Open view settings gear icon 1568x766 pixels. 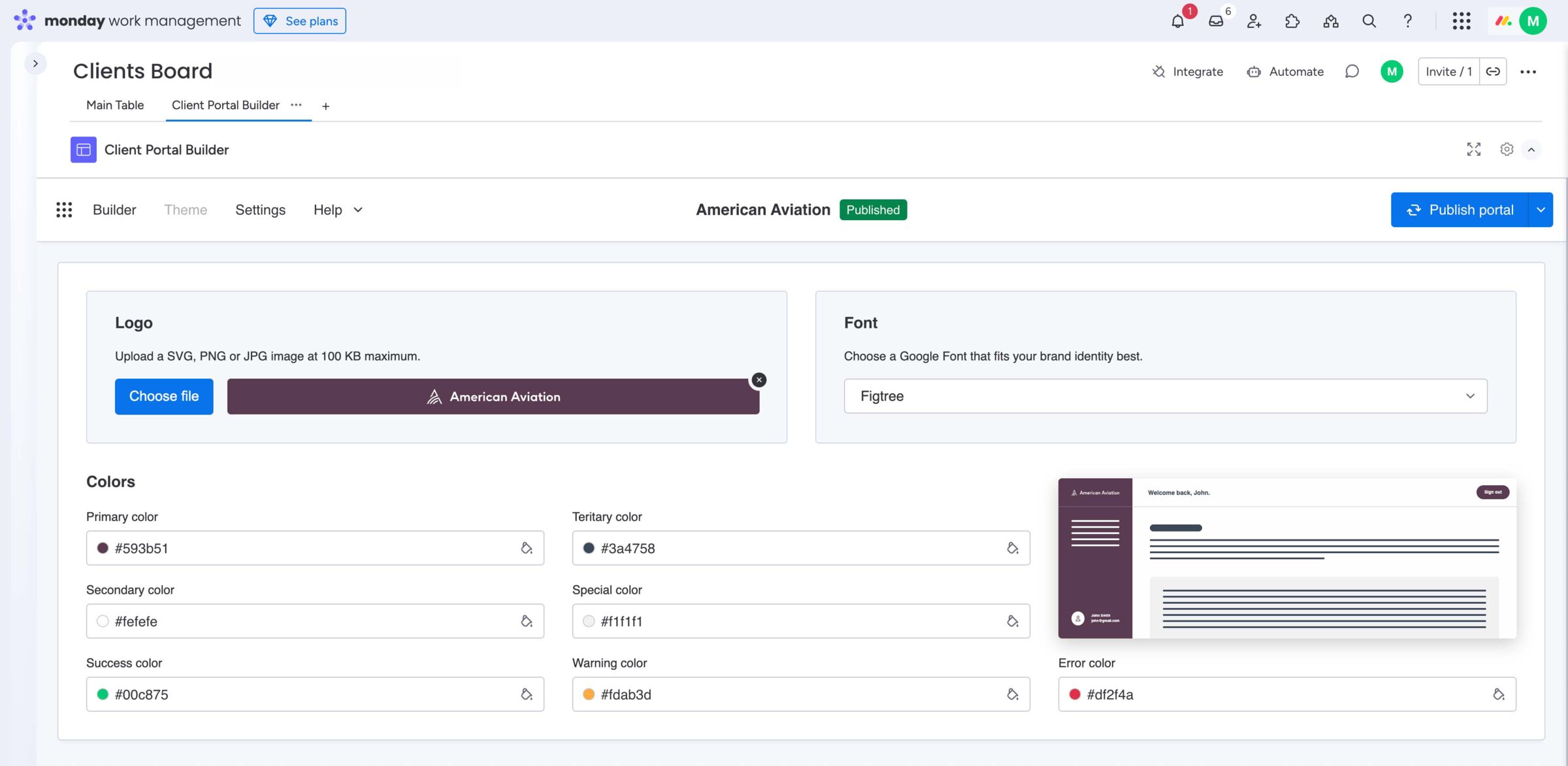coord(1507,150)
